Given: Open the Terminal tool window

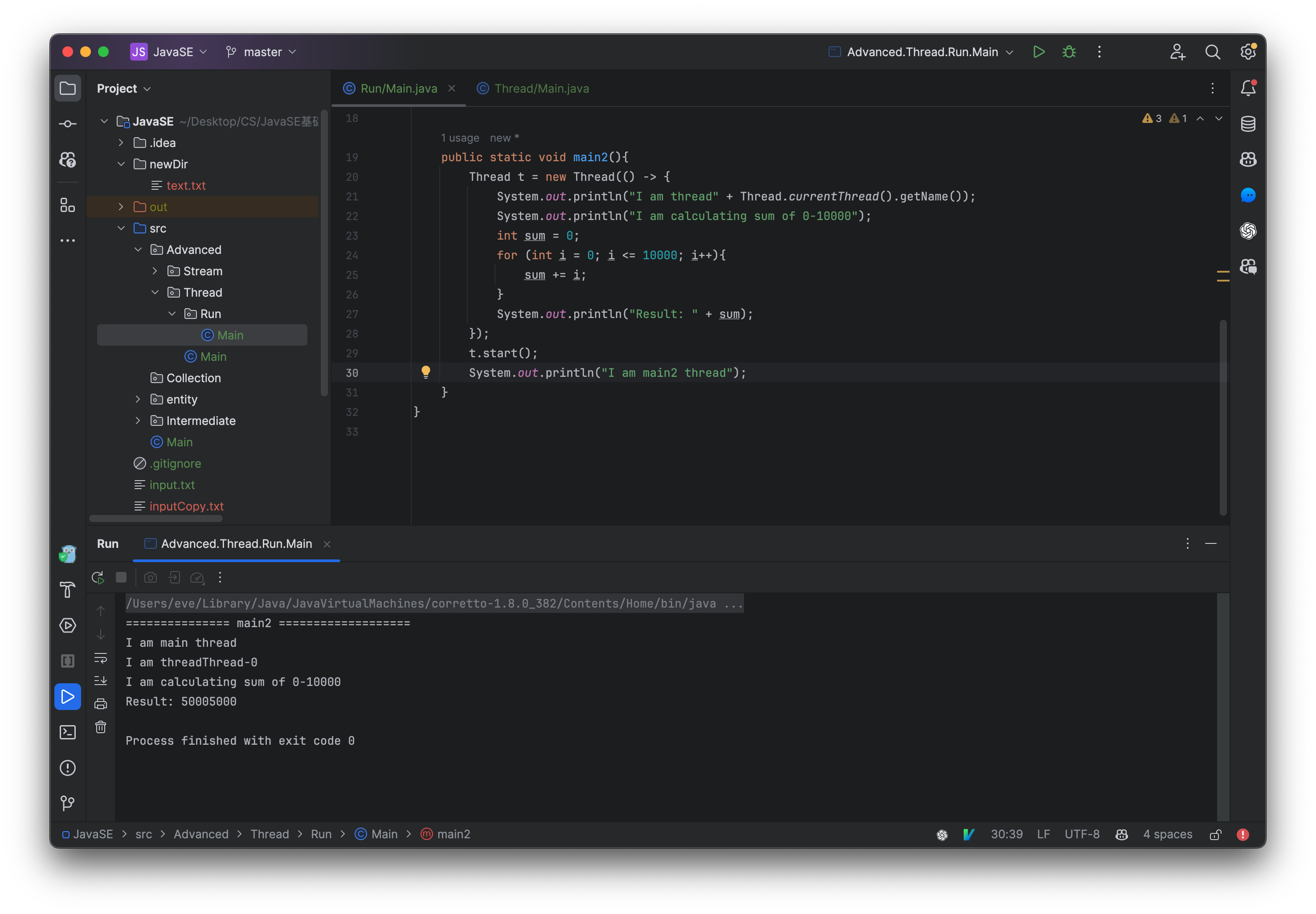Looking at the screenshot, I should [68, 732].
